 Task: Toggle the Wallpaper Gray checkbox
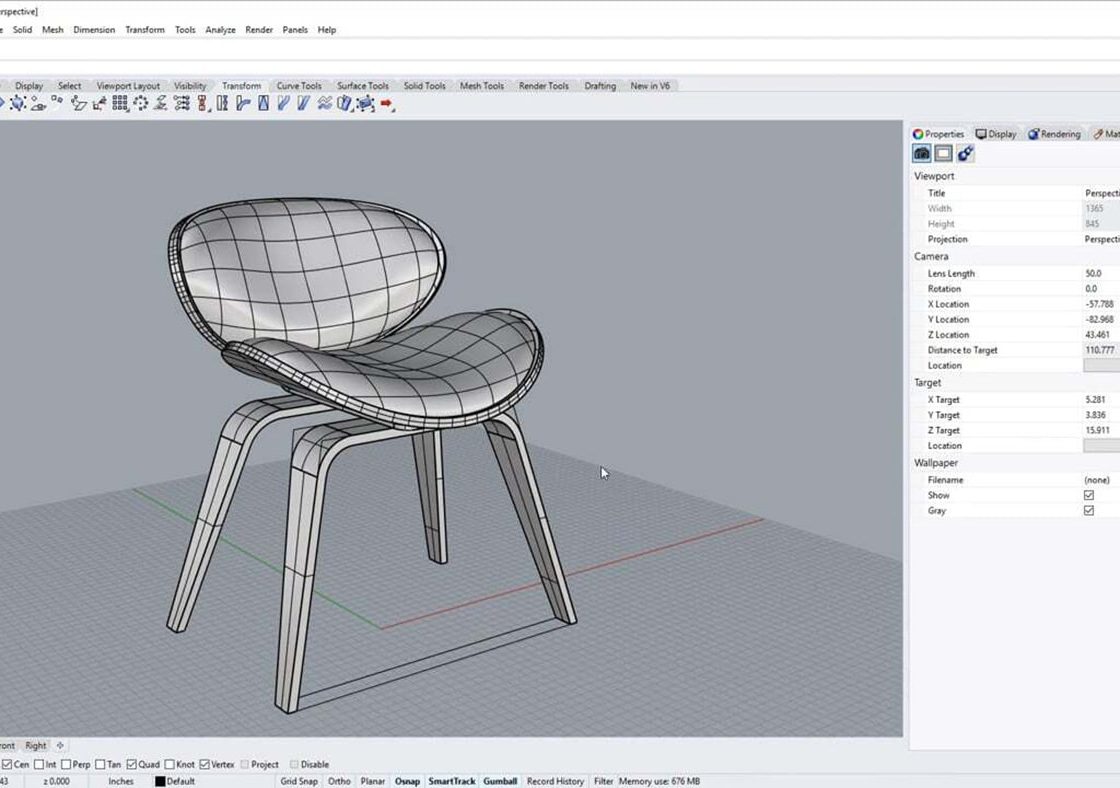[x=1089, y=511]
